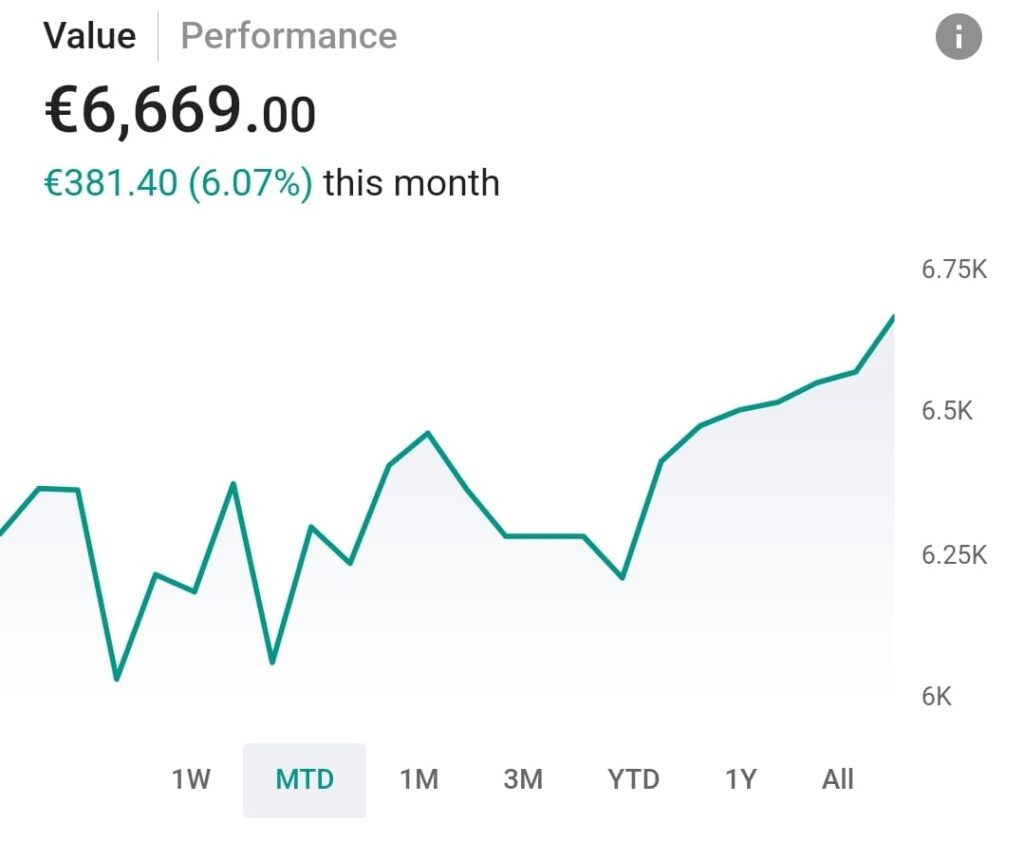Open the info icon for portfolio details
Image resolution: width=1024 pixels, height=841 pixels.
(x=958, y=38)
